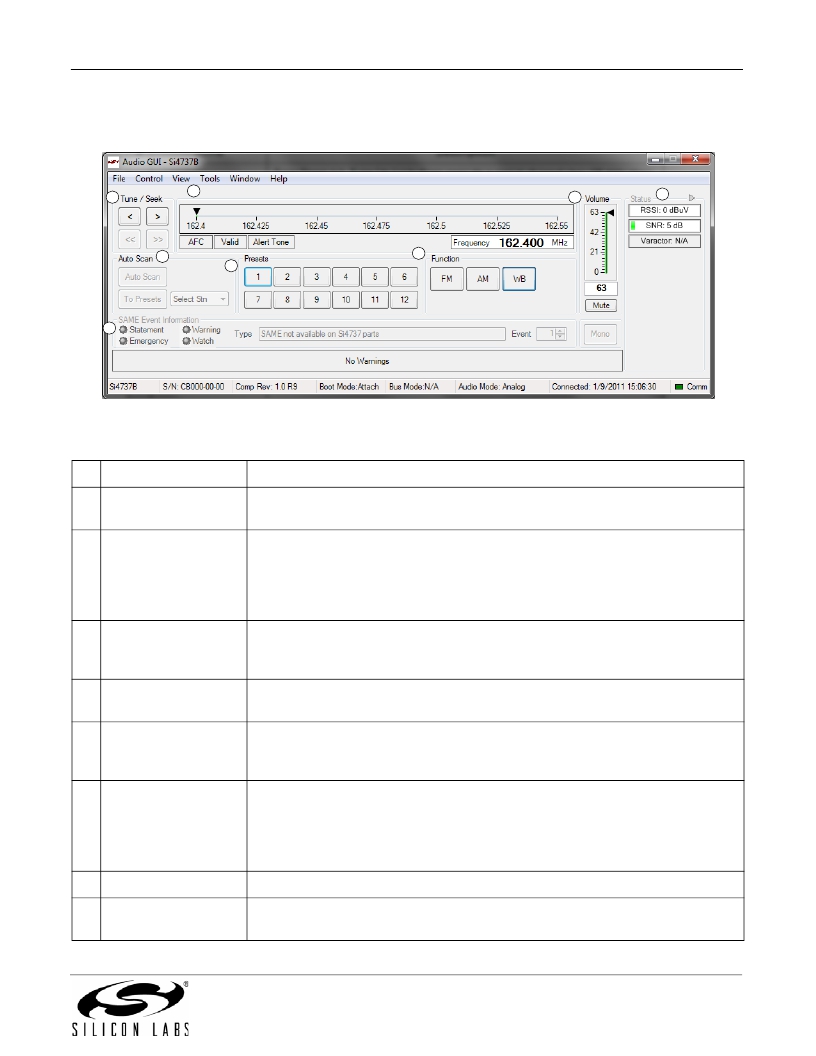Select preset 11
Viewport: 816px width, 1056px height.
coord(375,300)
